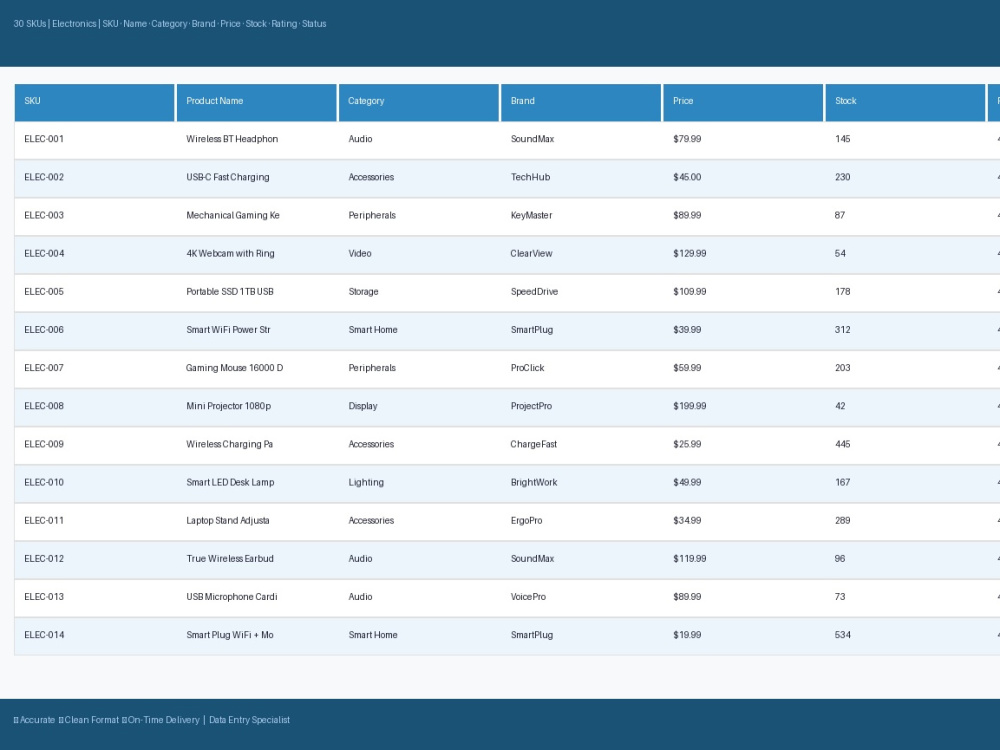Select SKU cell ELEC-007

(x=94, y=369)
